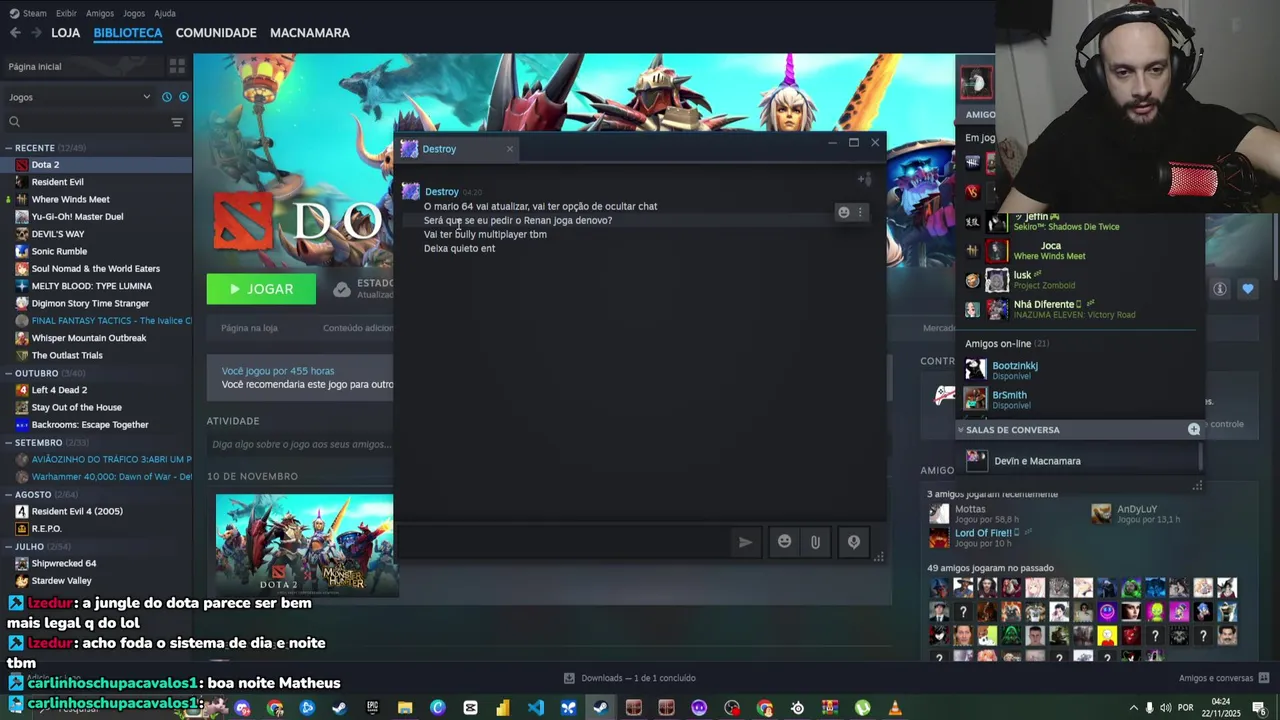
Task: Attach a file using the paperclip icon
Action: 815,542
